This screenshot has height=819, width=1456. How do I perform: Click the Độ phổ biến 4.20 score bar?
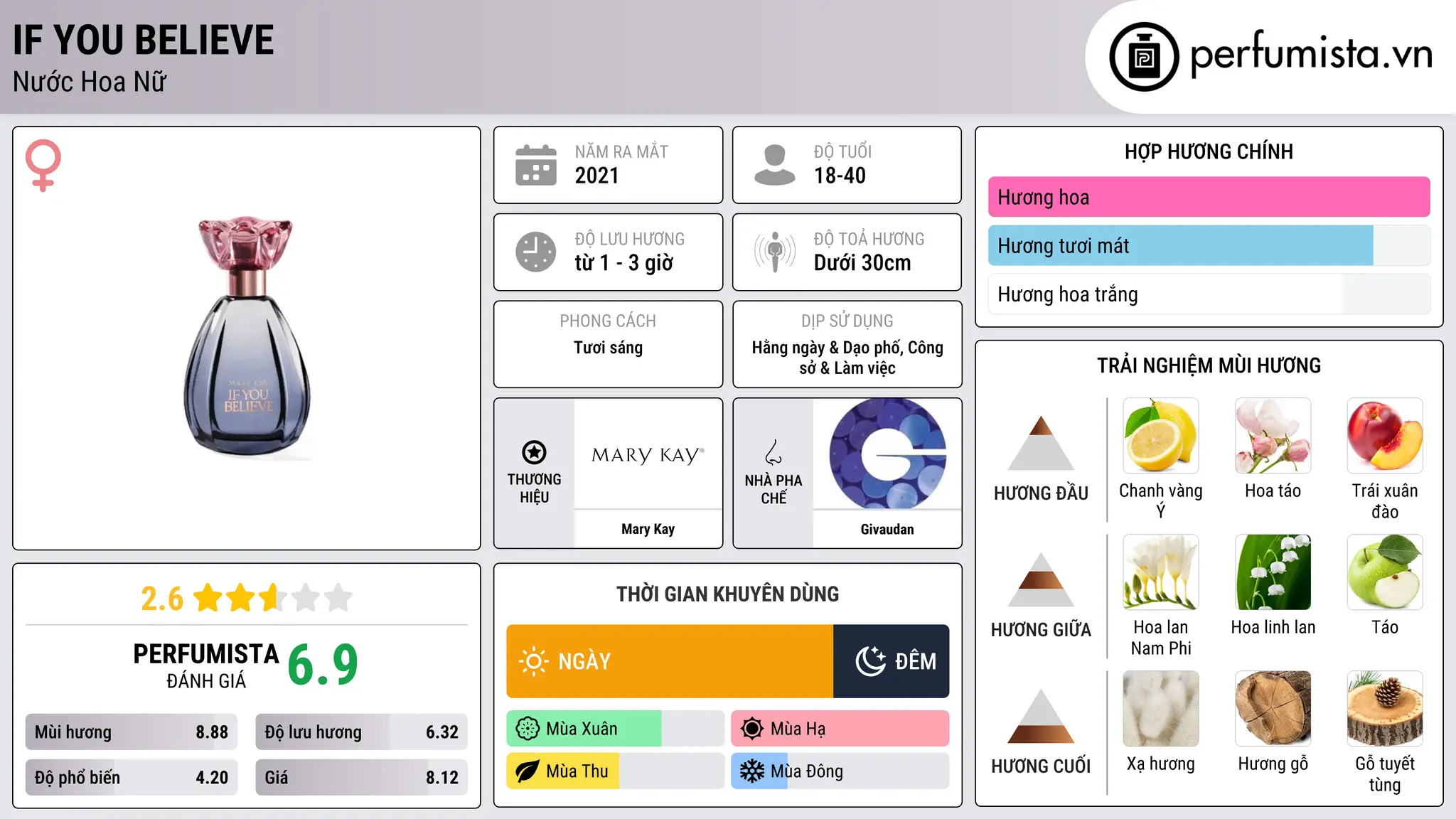(x=132, y=778)
